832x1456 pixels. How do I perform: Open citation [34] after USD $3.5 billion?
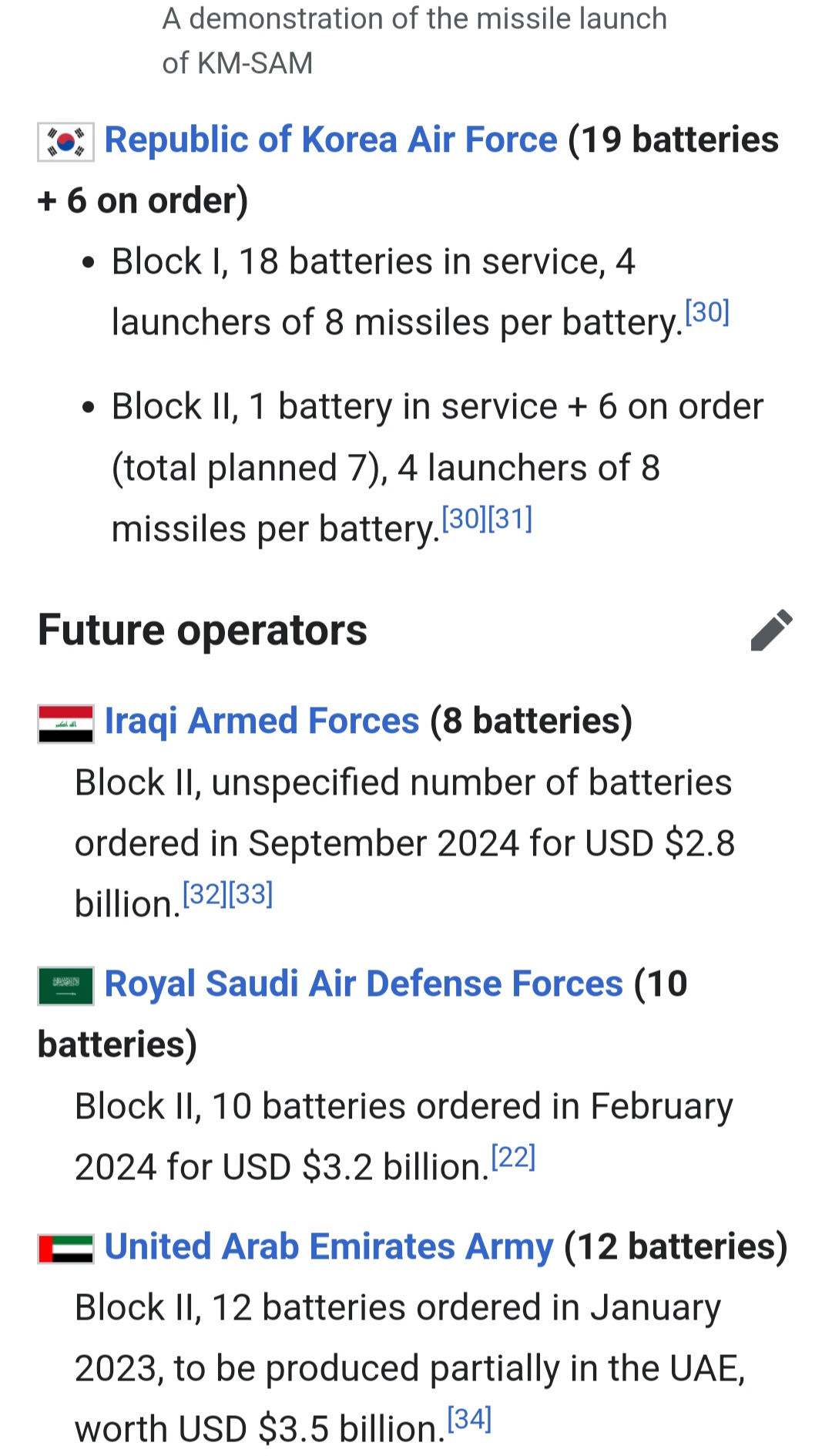tap(469, 1419)
